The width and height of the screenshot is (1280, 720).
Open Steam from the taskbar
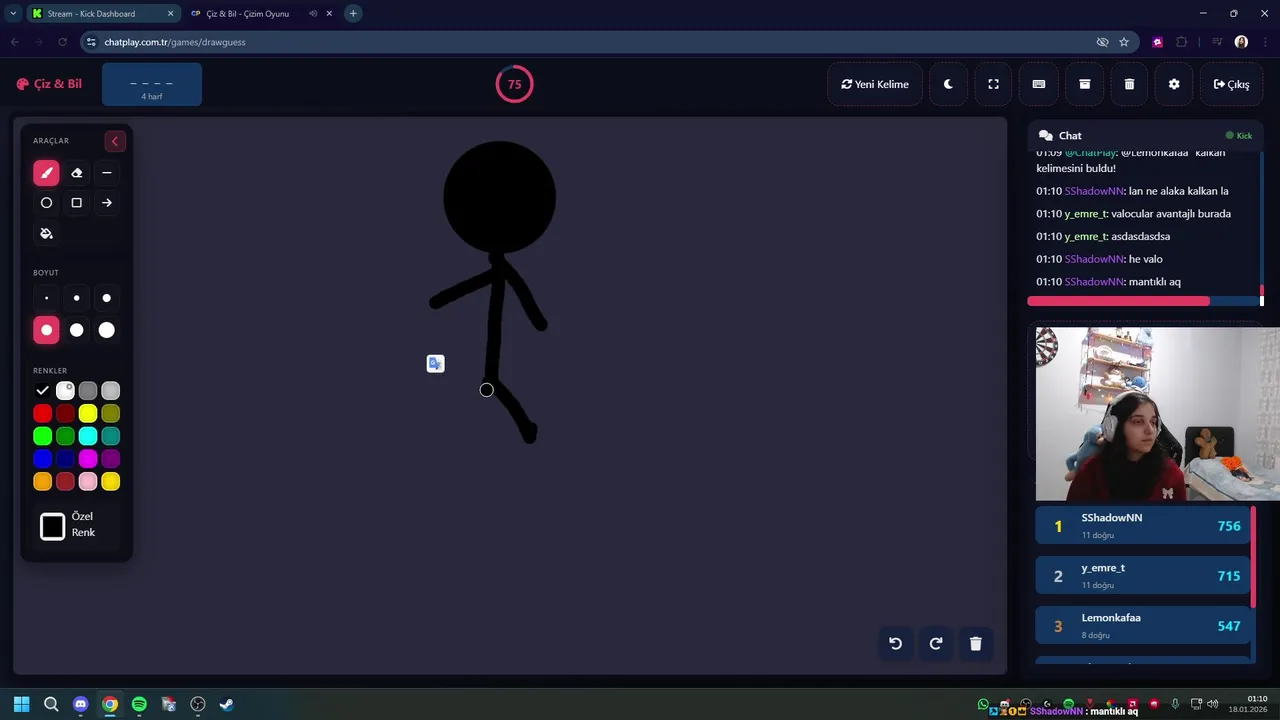coord(227,704)
